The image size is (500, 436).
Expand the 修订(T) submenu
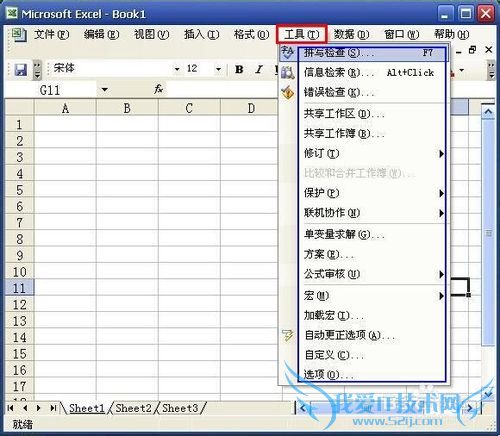click(x=441, y=154)
